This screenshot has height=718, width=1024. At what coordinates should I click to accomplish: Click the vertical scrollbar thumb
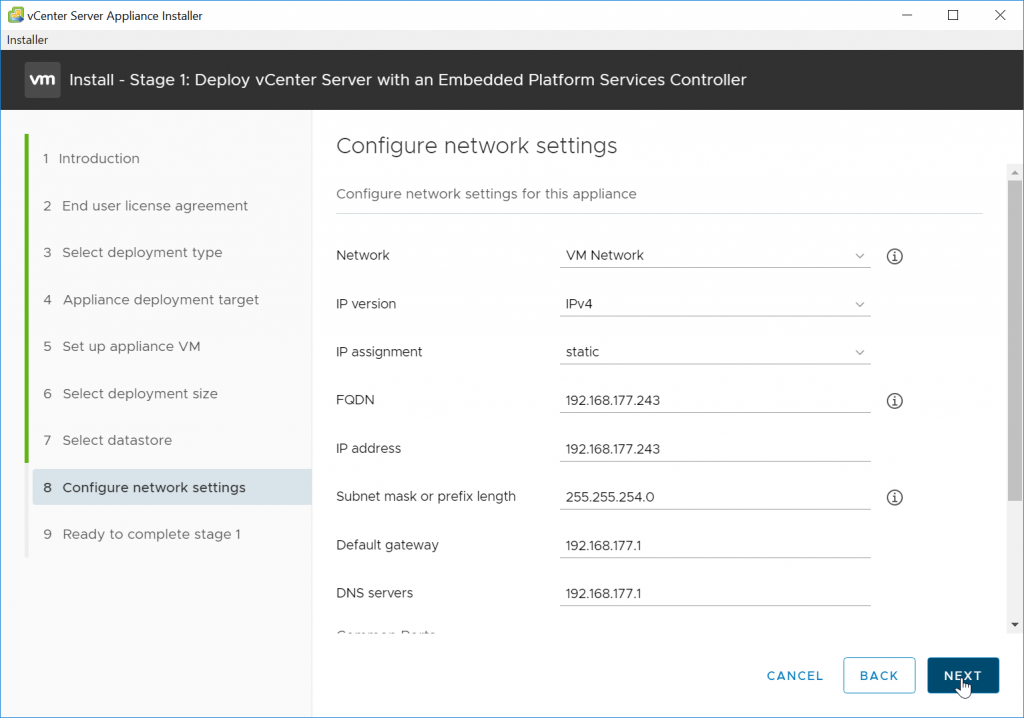pyautogui.click(x=1015, y=340)
